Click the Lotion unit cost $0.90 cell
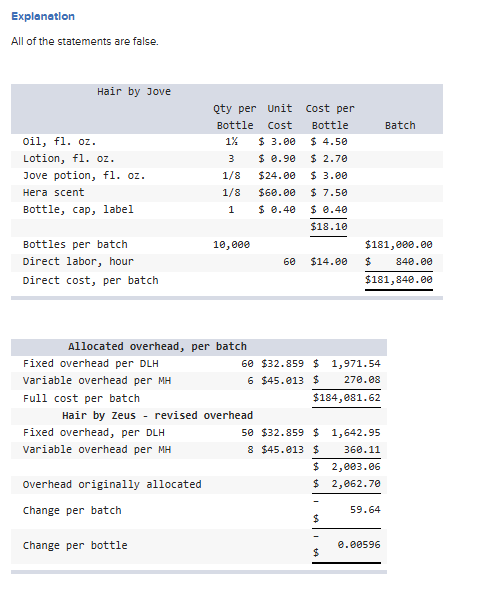This screenshot has height=598, width=479. click(277, 159)
